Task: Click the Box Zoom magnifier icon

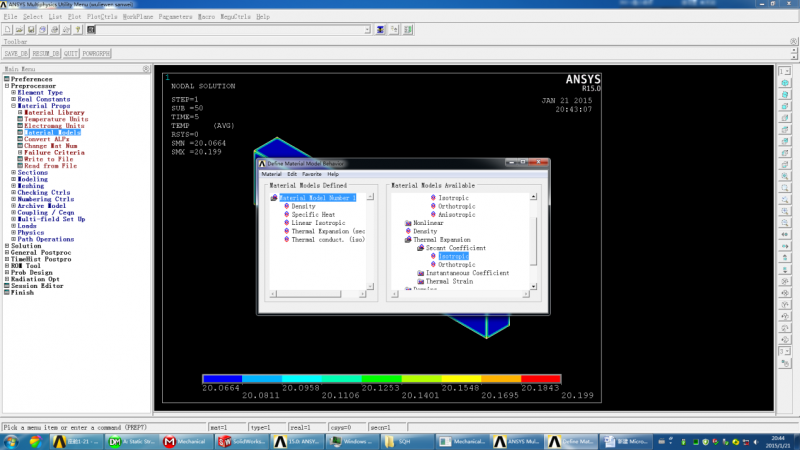Action: coord(785,188)
